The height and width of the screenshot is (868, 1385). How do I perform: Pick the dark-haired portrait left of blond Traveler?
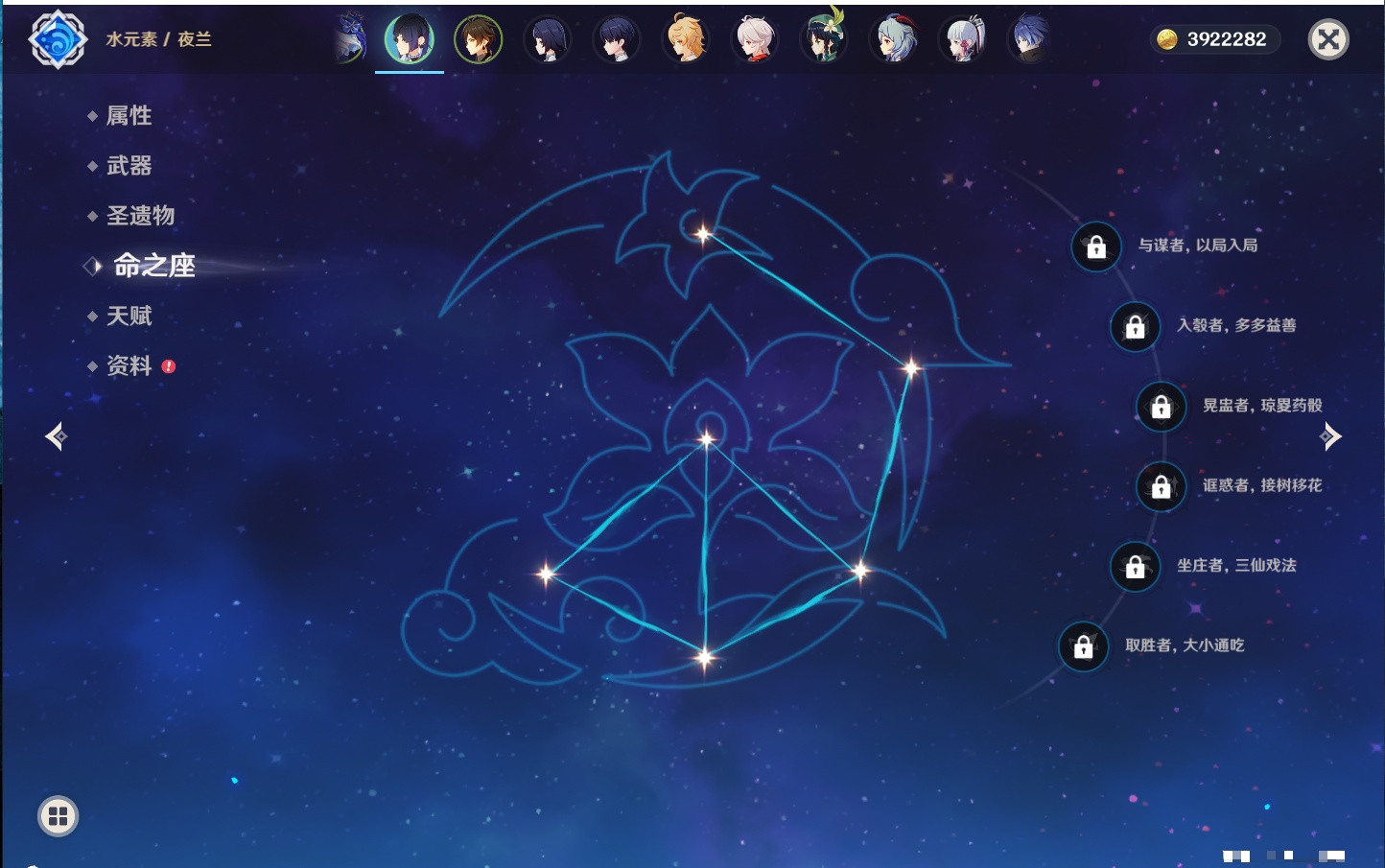coord(617,39)
